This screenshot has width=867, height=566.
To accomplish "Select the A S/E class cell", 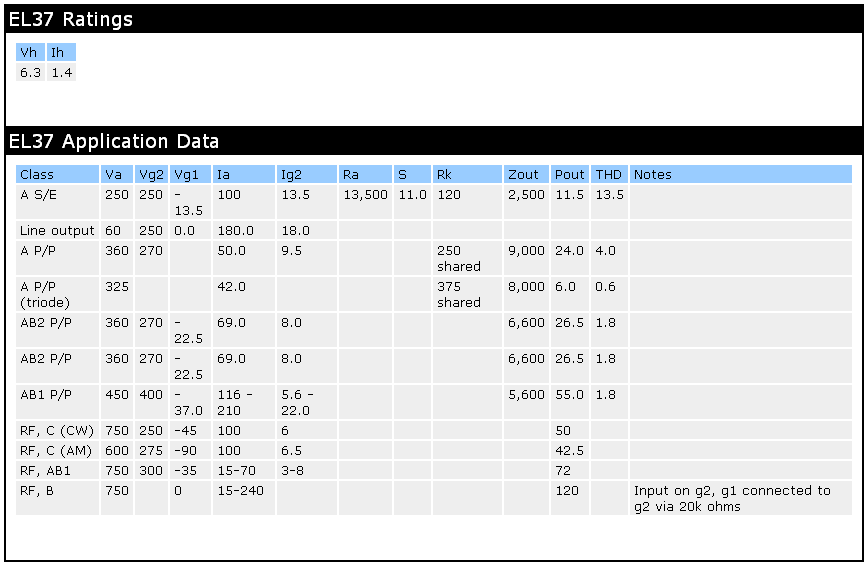I will pos(58,202).
